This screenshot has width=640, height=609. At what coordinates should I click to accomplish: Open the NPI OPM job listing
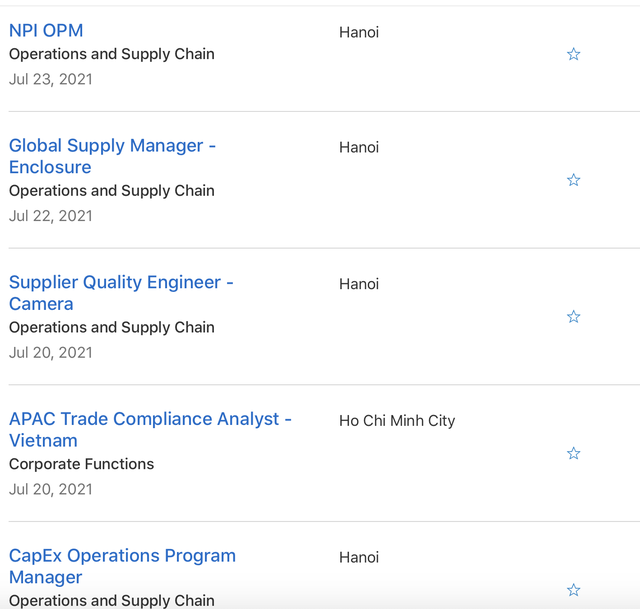pos(46,31)
